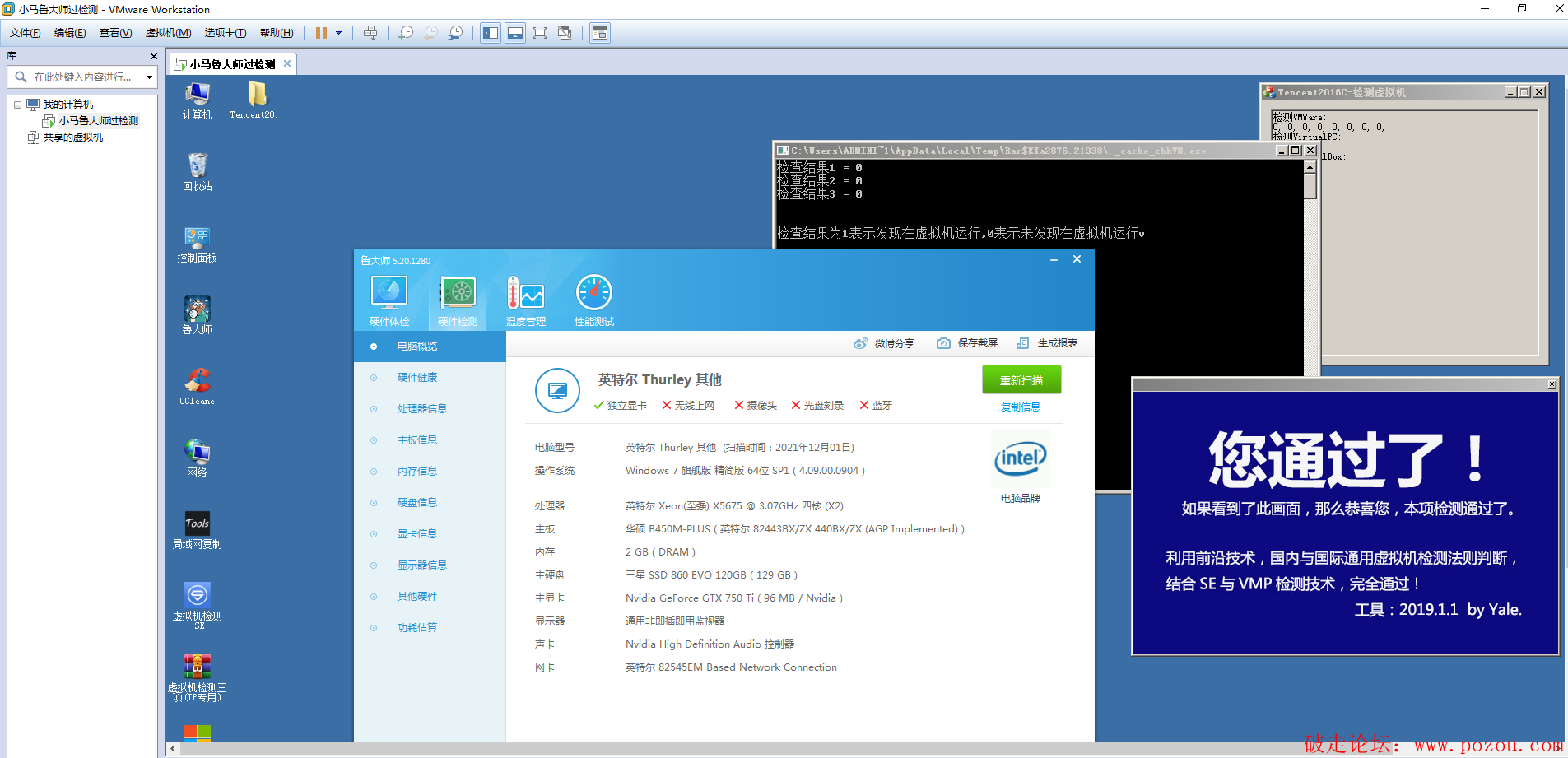Screen dimensions: 1568x758
Task: Switch to 性能测试 tab in 鲁大师
Action: (x=594, y=300)
